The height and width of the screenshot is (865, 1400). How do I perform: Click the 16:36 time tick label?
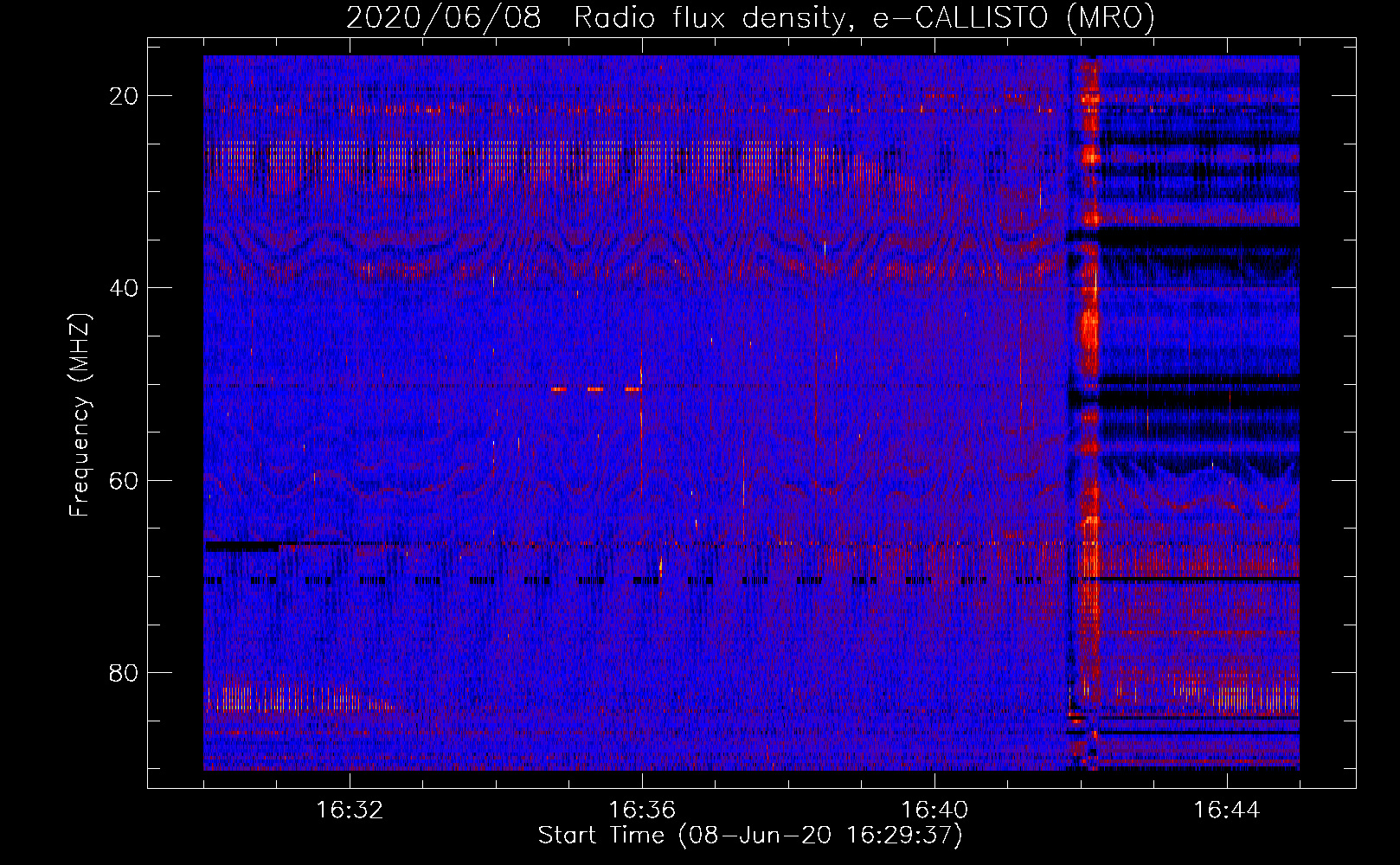click(x=642, y=811)
